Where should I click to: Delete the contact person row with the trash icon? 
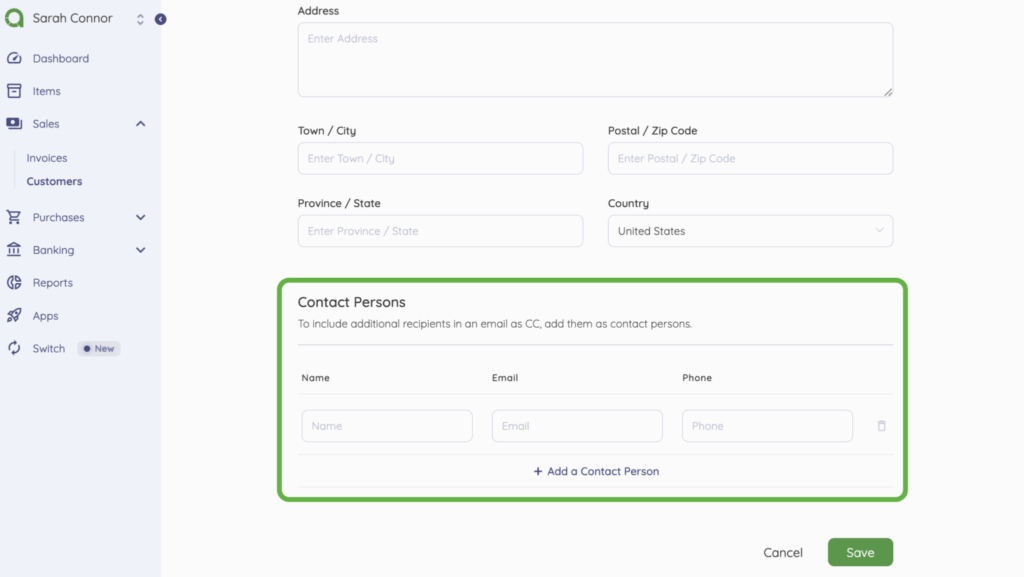[881, 425]
